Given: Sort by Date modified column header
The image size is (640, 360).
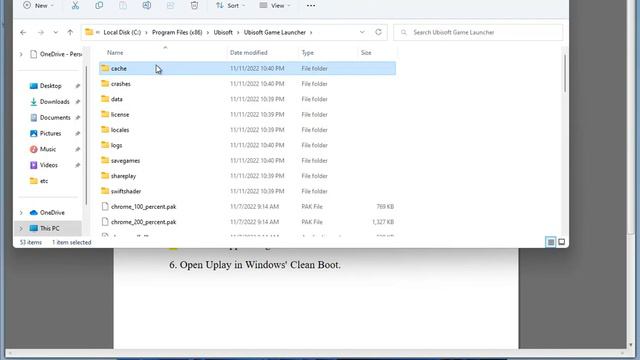Looking at the screenshot, I should coord(249,53).
